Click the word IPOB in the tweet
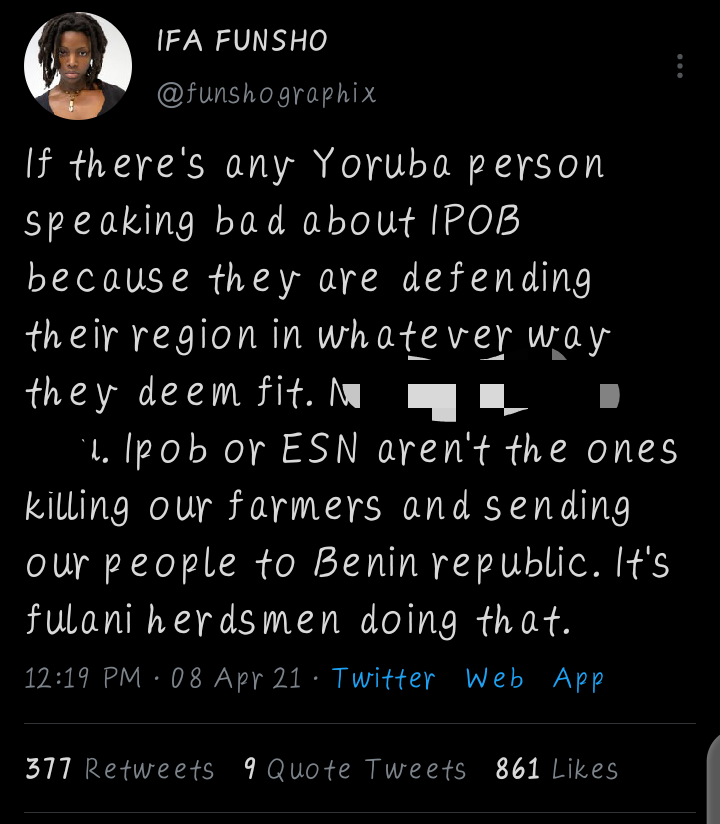This screenshot has height=824, width=720. coord(475,220)
